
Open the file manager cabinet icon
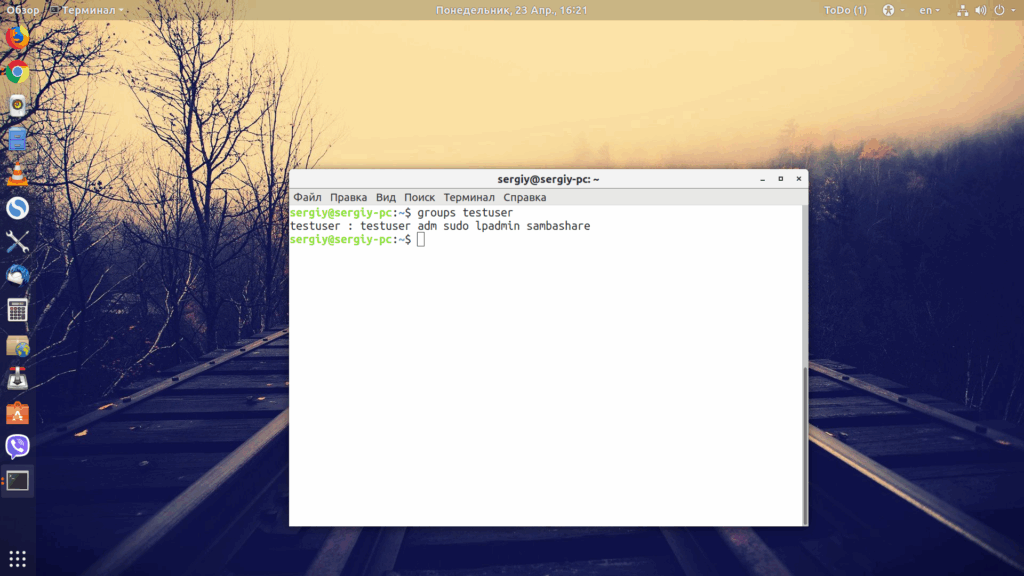18,139
